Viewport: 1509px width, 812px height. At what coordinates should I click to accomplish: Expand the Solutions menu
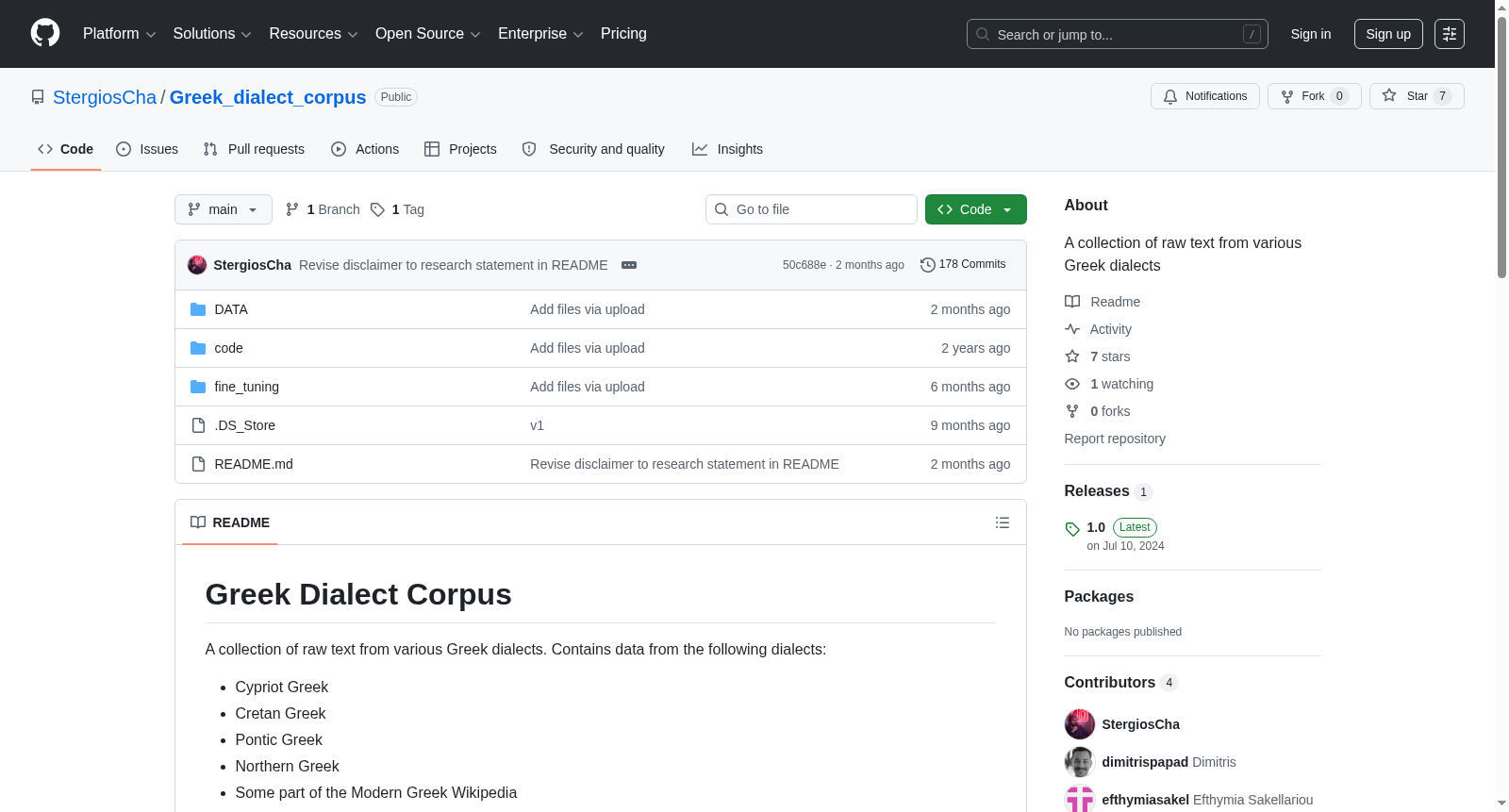point(212,34)
